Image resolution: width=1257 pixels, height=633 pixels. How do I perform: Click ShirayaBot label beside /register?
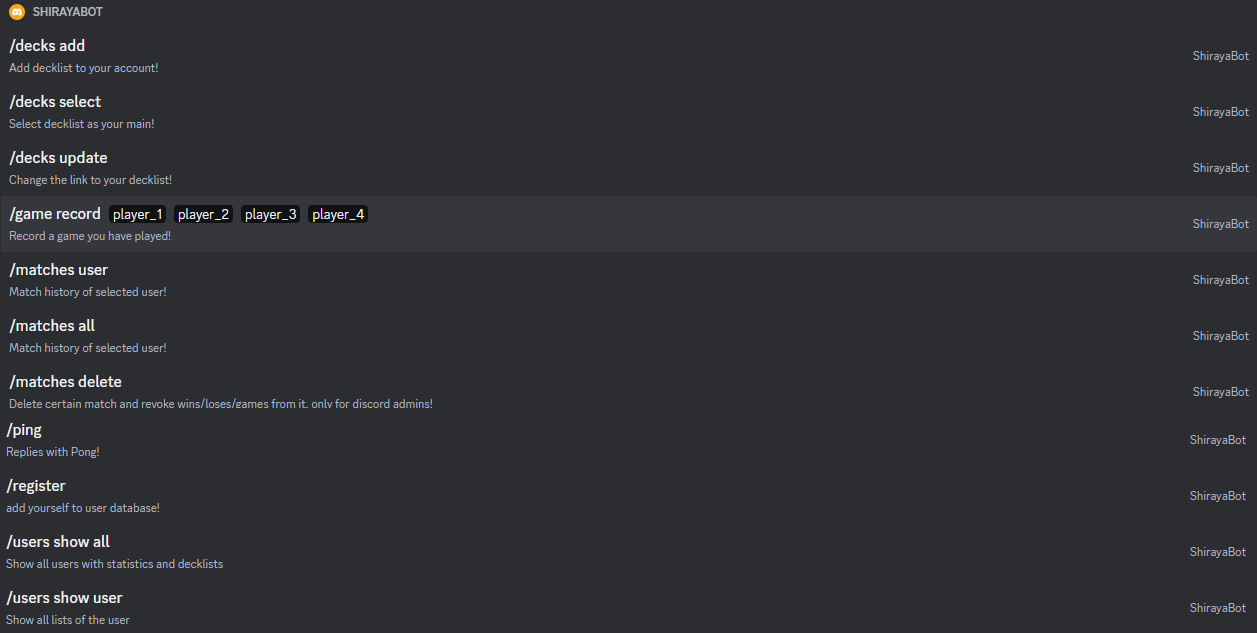pos(1218,495)
